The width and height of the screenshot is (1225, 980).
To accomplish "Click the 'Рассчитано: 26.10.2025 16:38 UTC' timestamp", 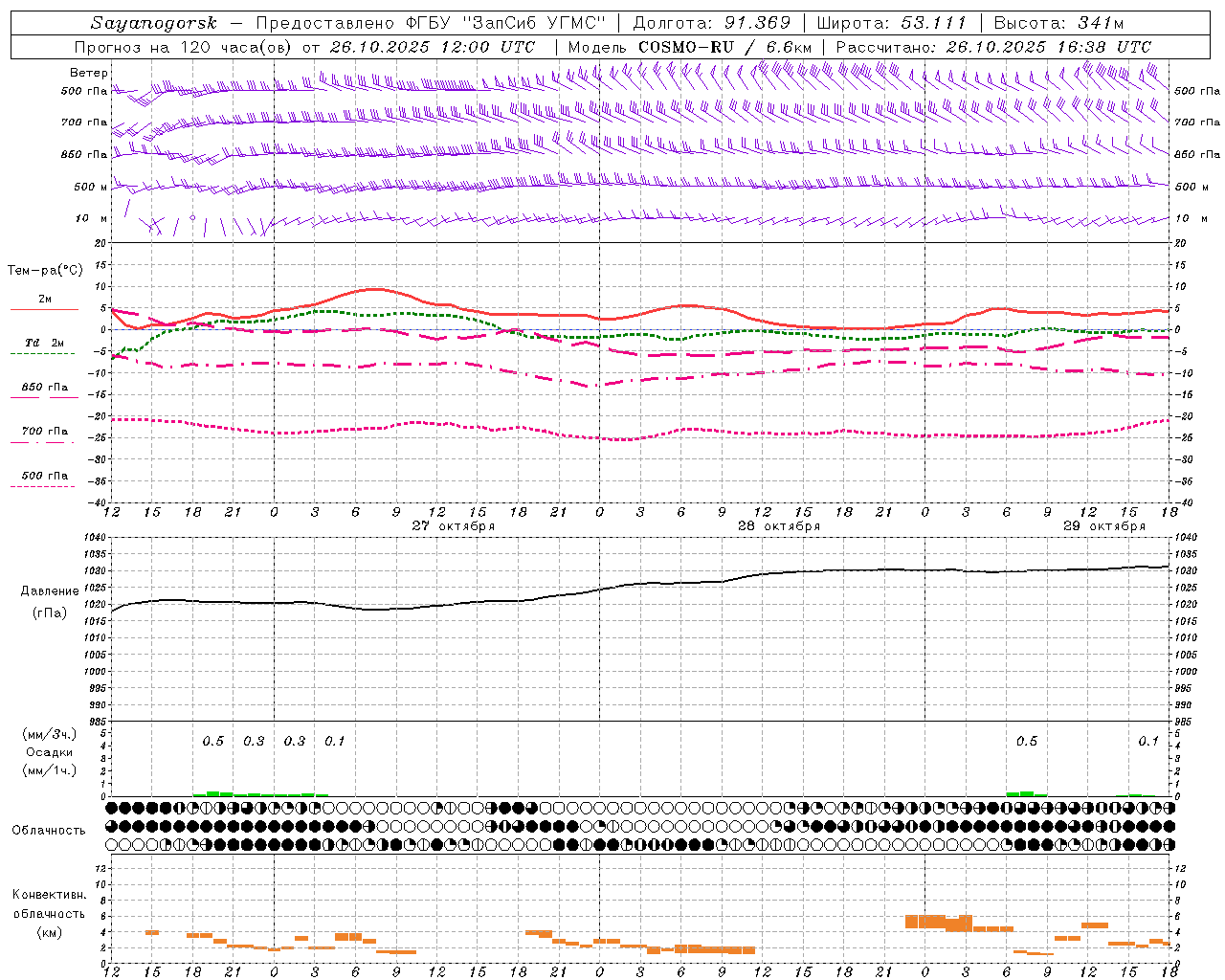I will [993, 47].
